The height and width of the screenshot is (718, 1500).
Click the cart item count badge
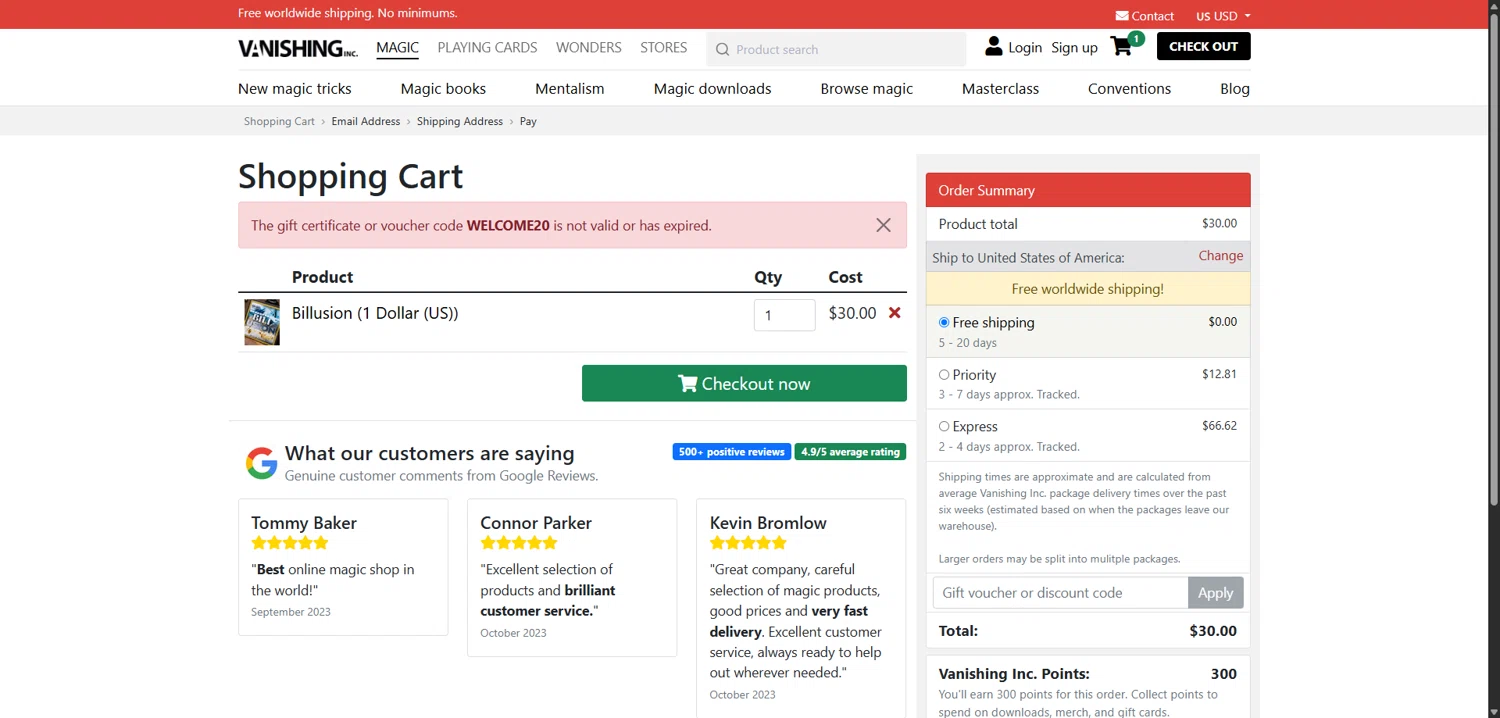click(x=1136, y=39)
